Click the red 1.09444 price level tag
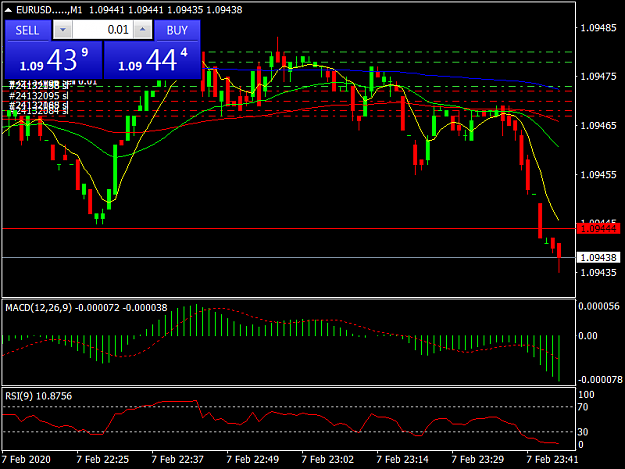Screen dimensions: 625x469 pyautogui.click(x=598, y=229)
